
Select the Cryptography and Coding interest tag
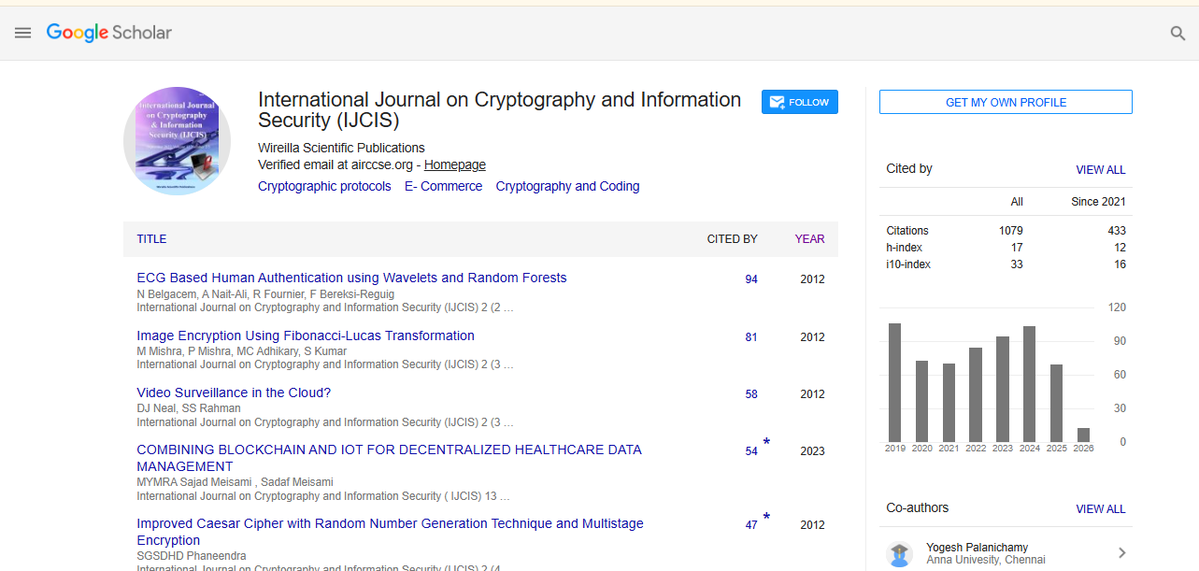pos(567,187)
